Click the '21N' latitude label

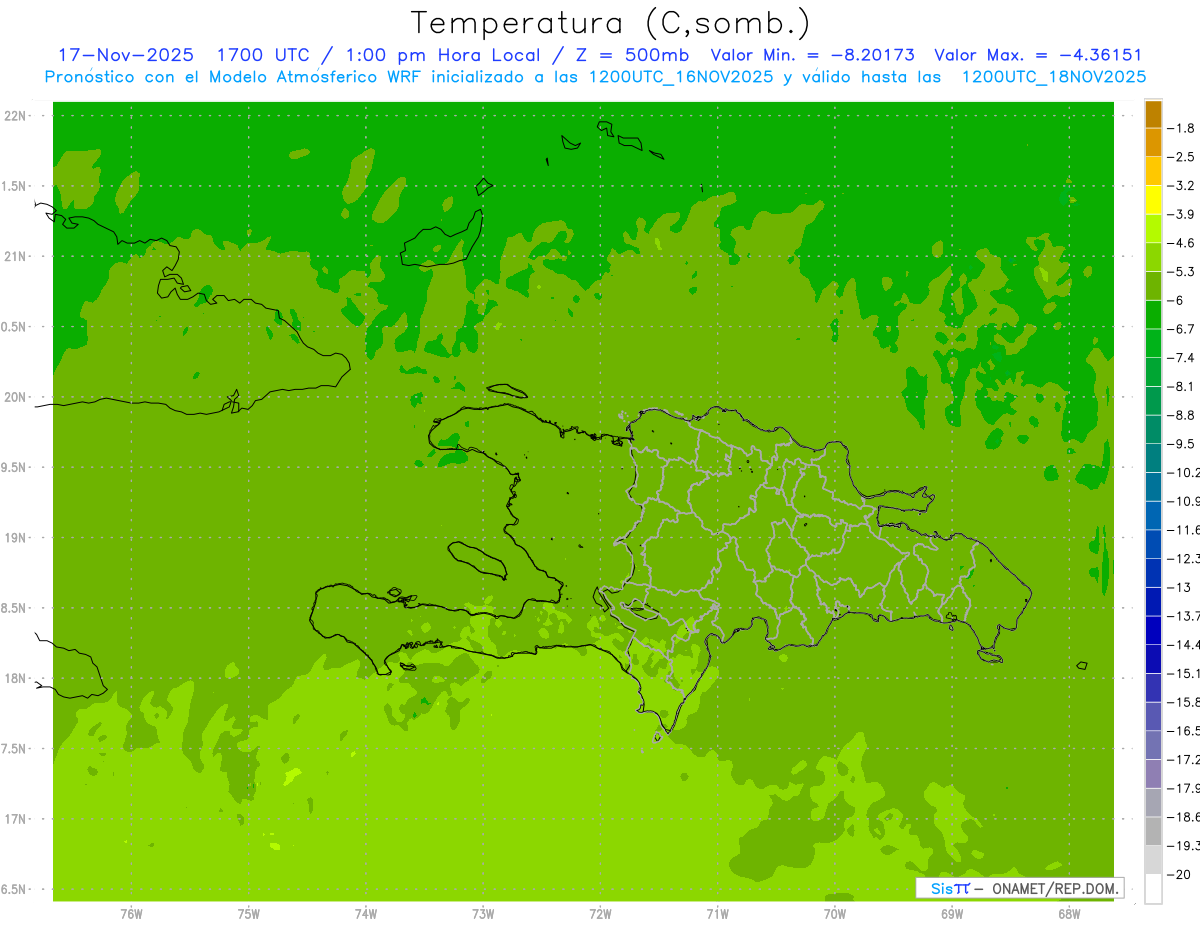[17, 257]
